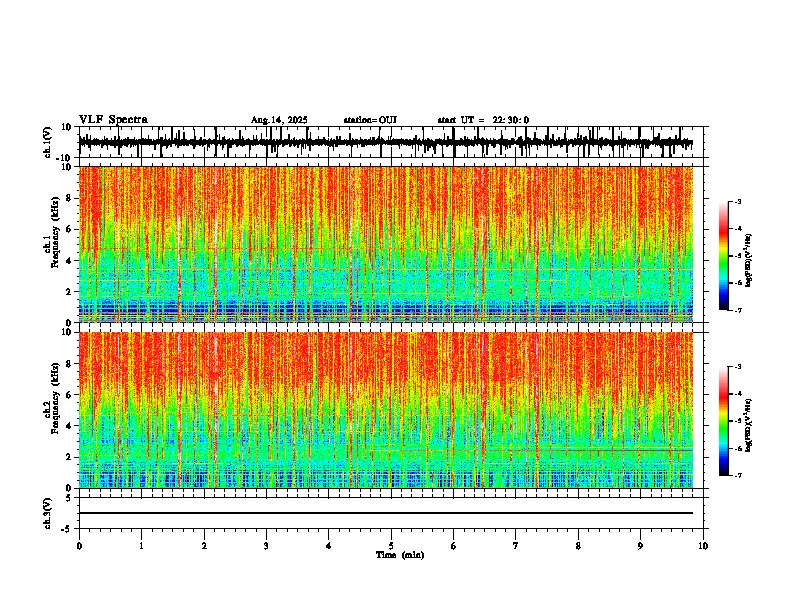Click the "6" kHz tick on ch.1 spectrogram

pos(70,229)
